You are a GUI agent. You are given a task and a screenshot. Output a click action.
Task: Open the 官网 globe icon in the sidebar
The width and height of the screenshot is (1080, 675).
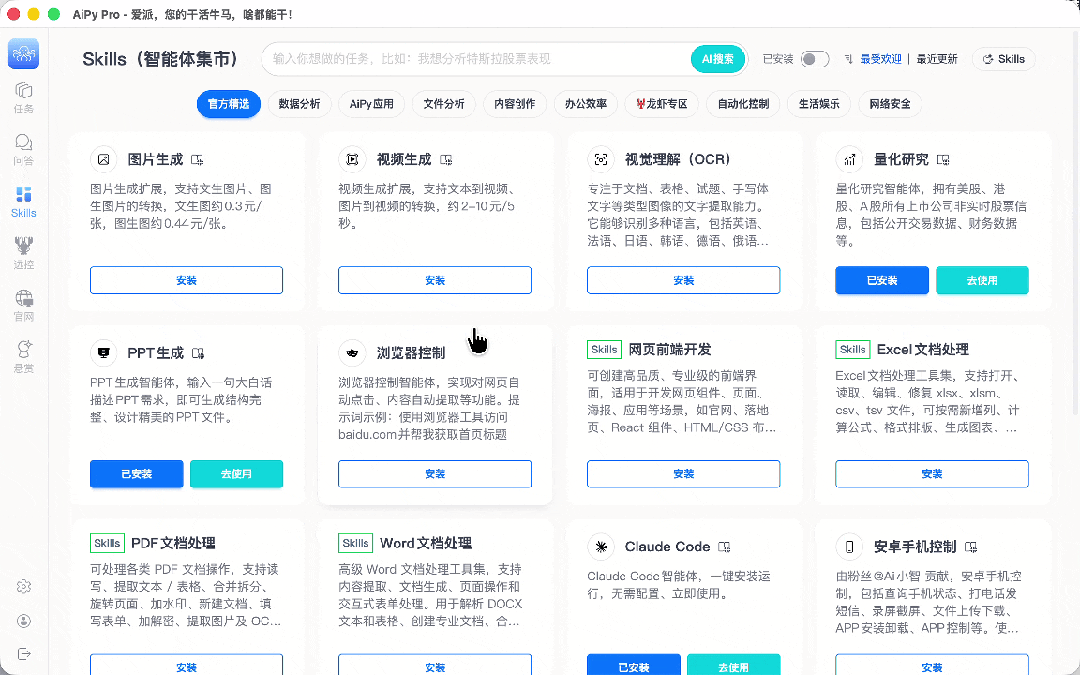pos(23,305)
